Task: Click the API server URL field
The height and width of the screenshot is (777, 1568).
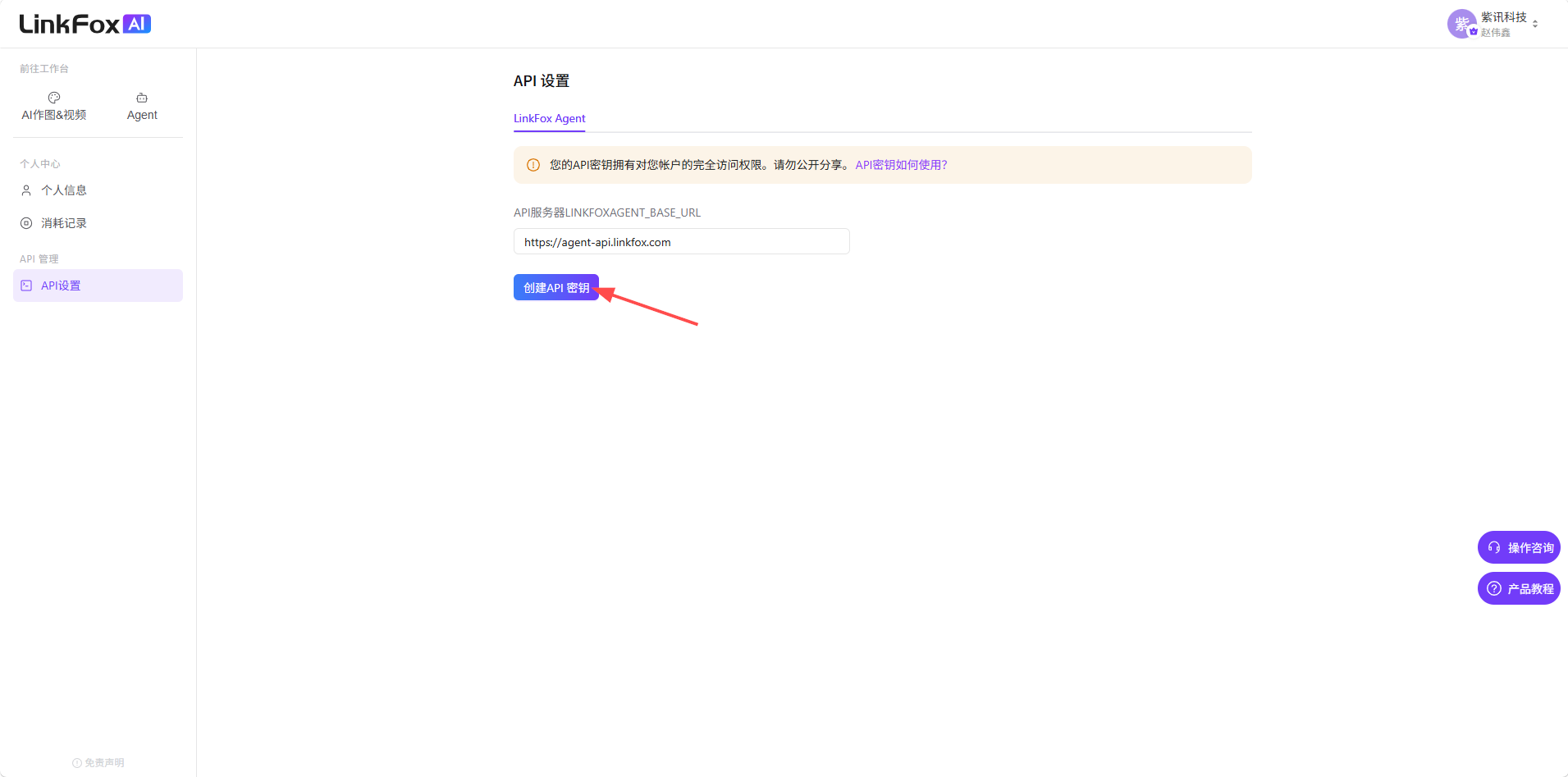Action: click(682, 241)
